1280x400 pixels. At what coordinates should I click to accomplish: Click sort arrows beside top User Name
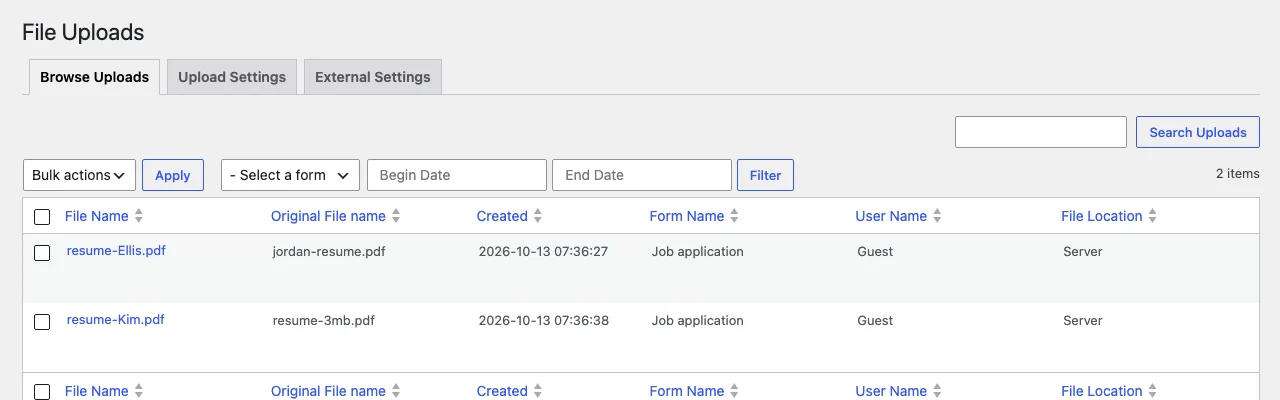pyautogui.click(x=937, y=216)
